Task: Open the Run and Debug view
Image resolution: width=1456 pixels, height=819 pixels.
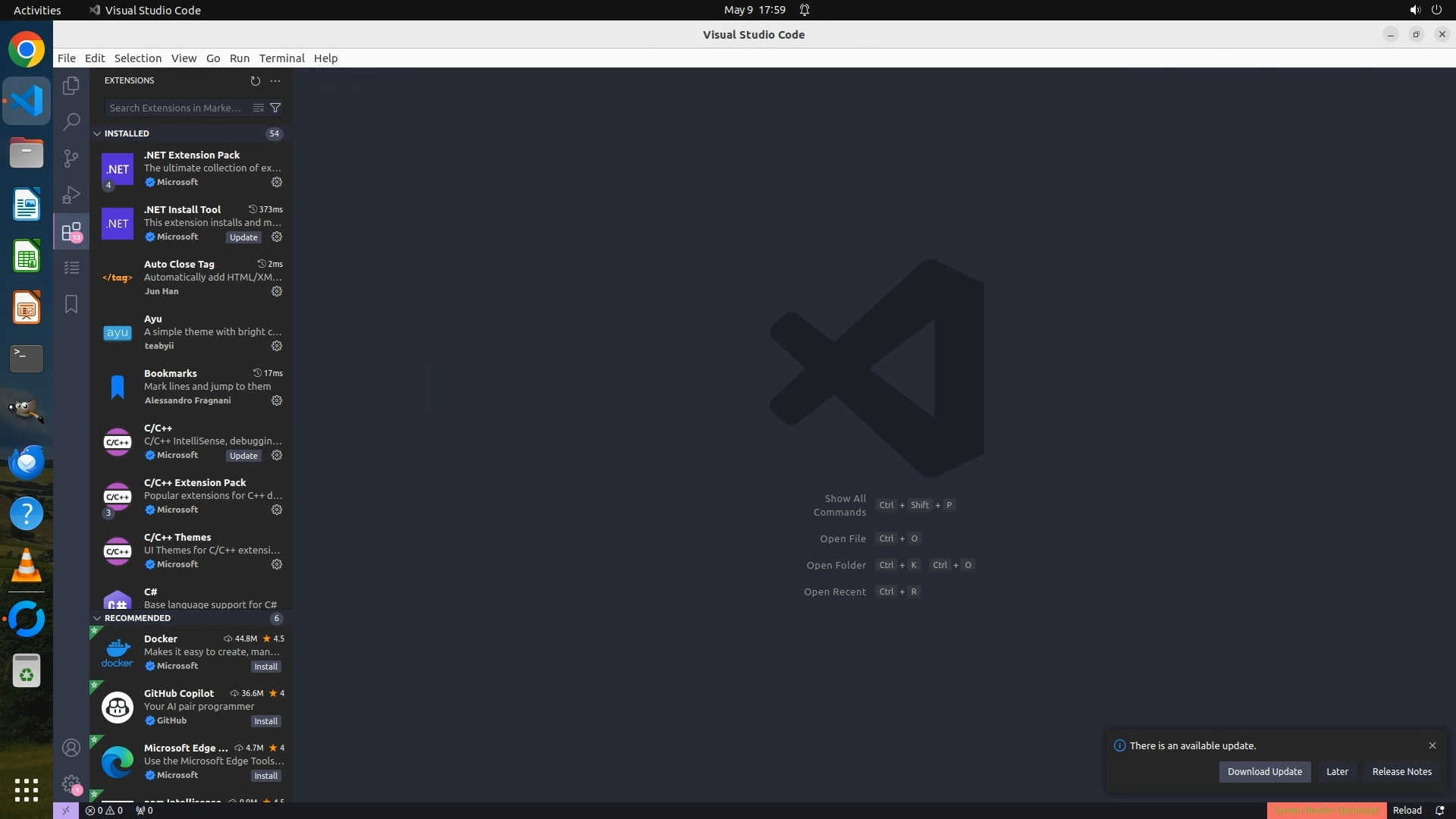Action: [x=71, y=195]
